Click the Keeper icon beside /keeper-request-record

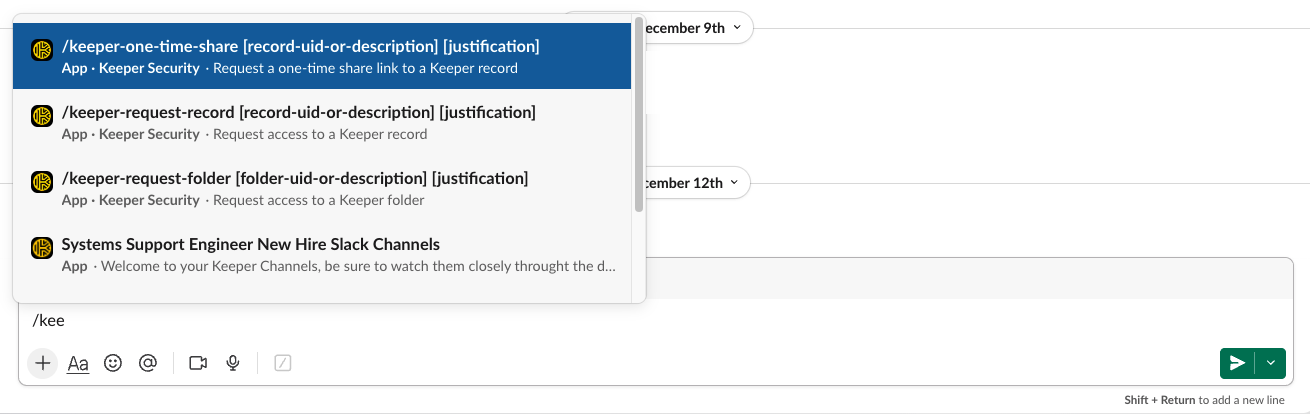tap(42, 116)
